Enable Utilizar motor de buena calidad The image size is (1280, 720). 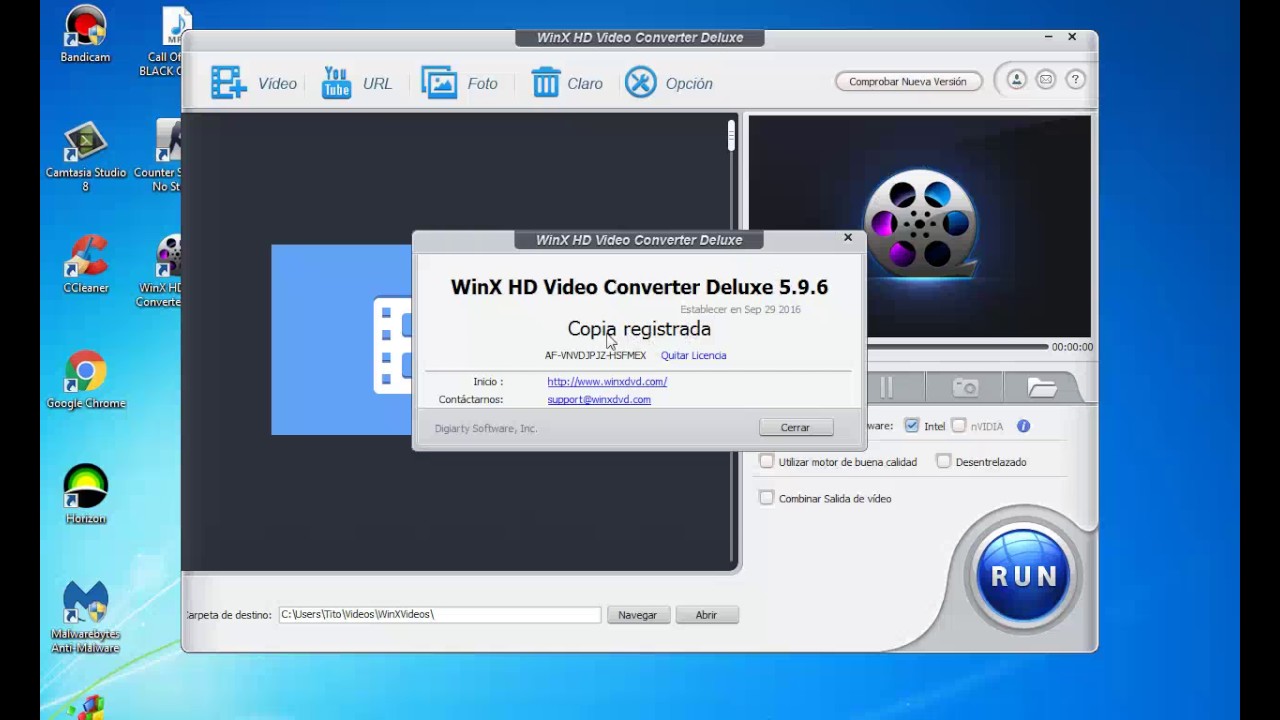coord(767,461)
